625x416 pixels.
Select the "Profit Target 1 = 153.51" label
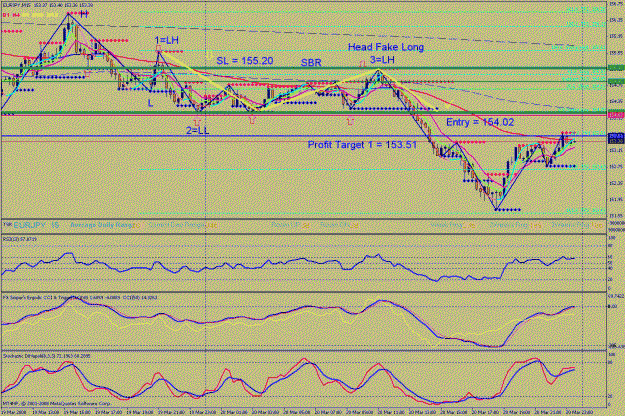(362, 145)
